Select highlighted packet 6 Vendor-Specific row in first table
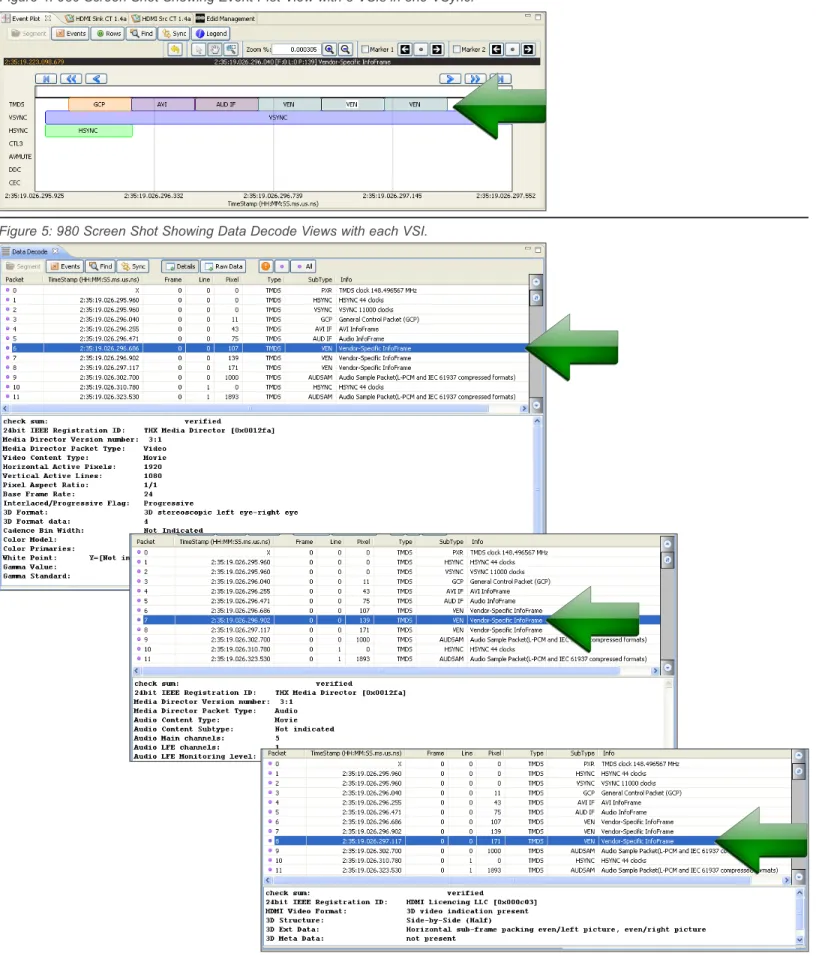 point(265,349)
